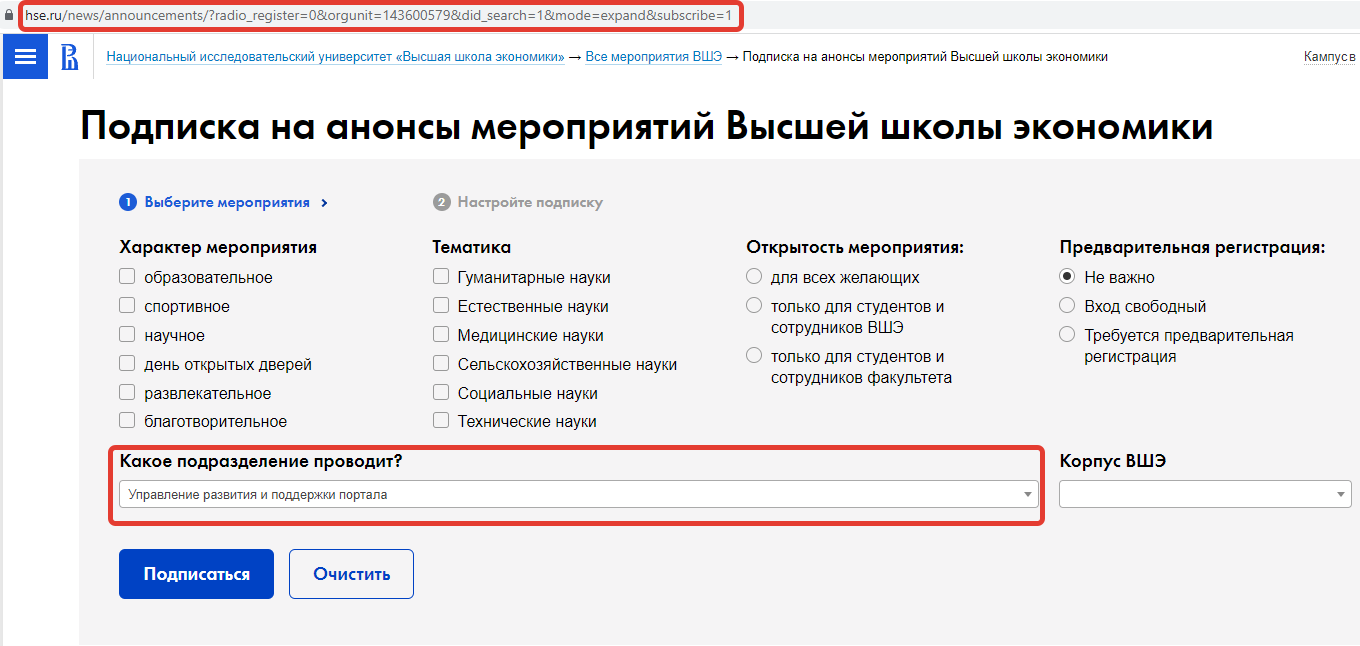Image resolution: width=1360 pixels, height=646 pixels.
Task: Check the 'научное' checkbox
Action: [127, 335]
